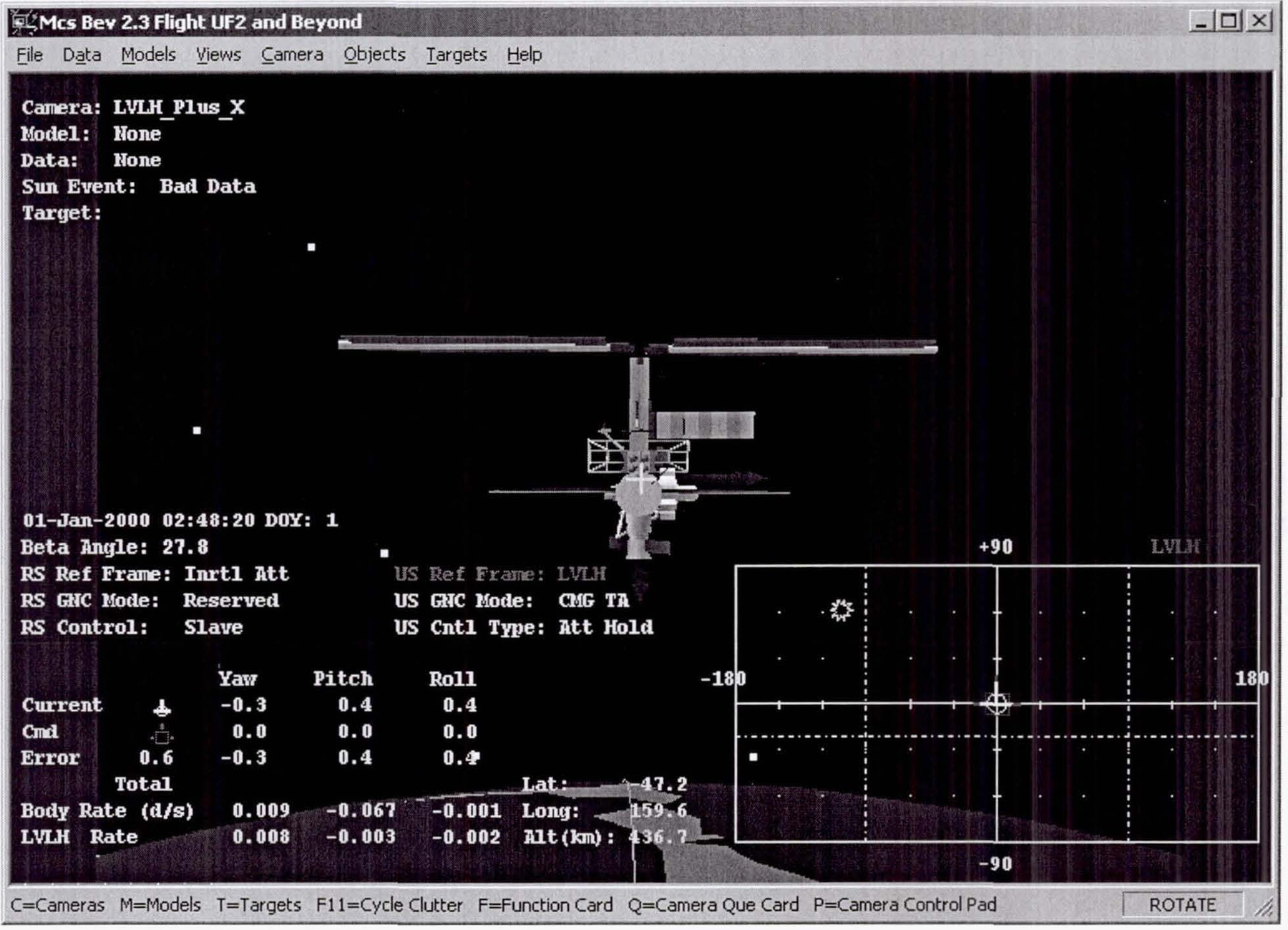
Task: Click the P=Camera Control Pad status hint
Action: (x=904, y=905)
